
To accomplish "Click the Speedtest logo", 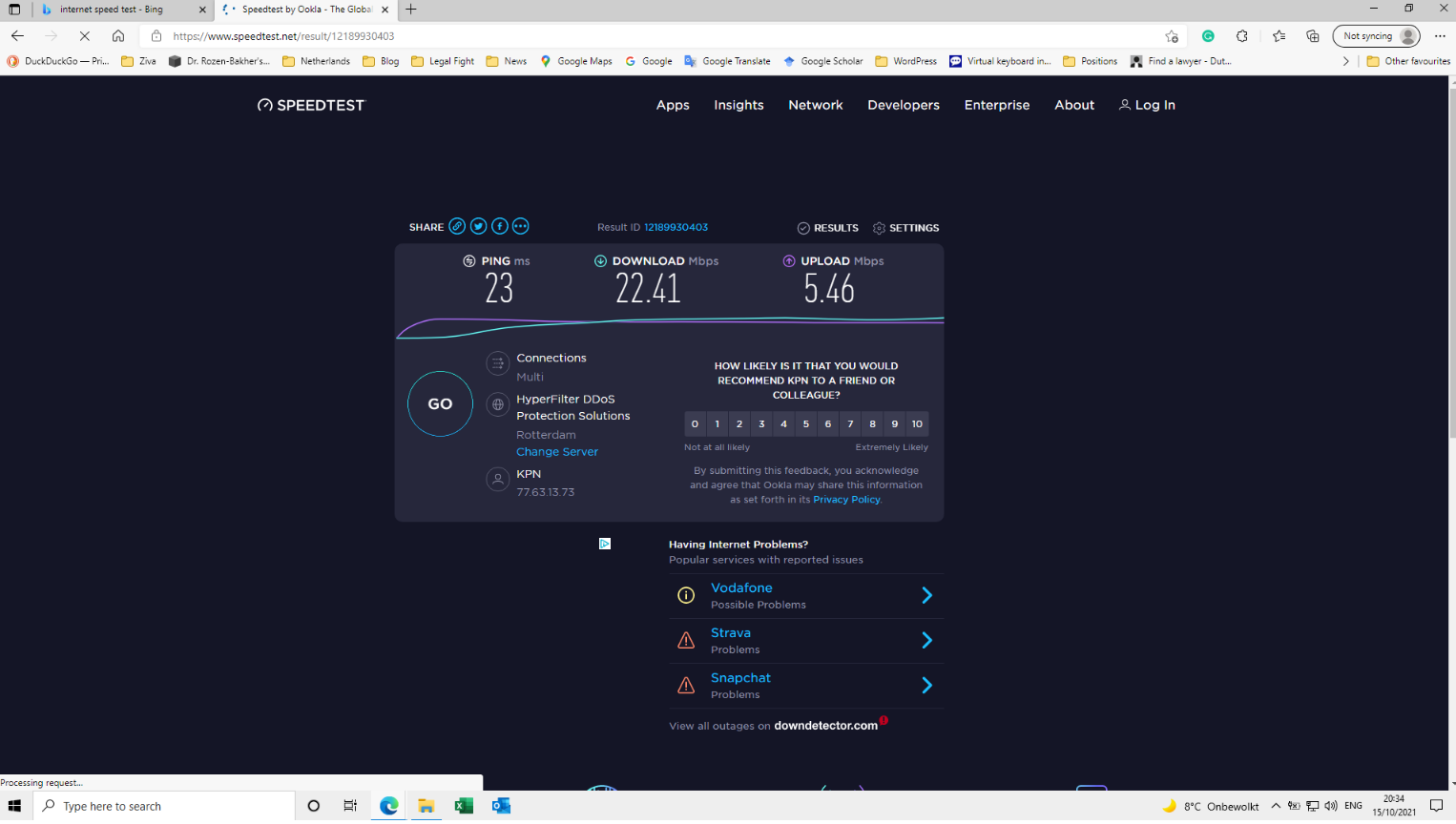I will click(311, 105).
